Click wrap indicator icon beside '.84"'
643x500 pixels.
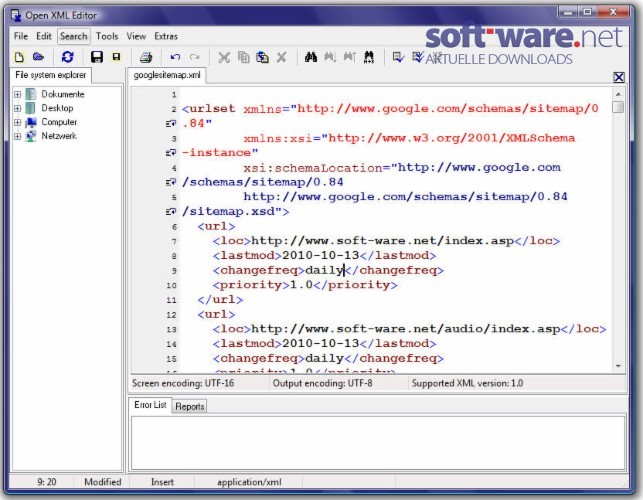pos(171,123)
